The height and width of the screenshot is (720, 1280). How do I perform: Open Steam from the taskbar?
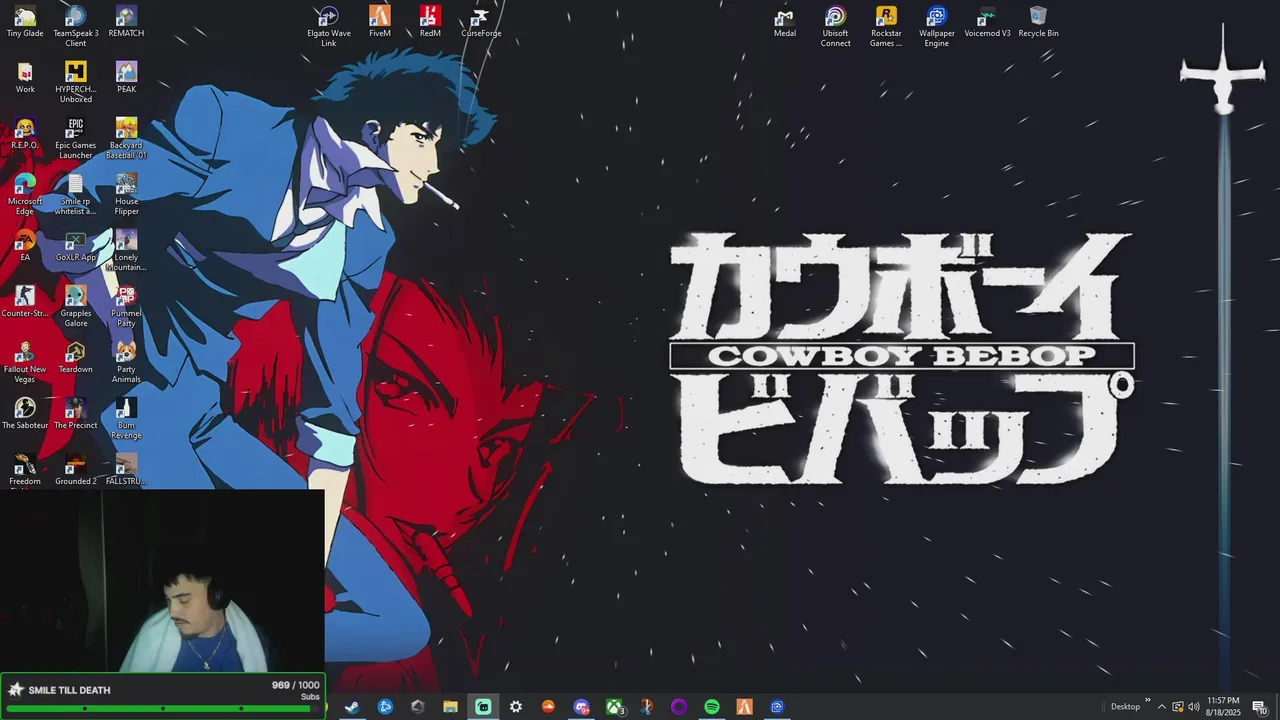[x=352, y=707]
